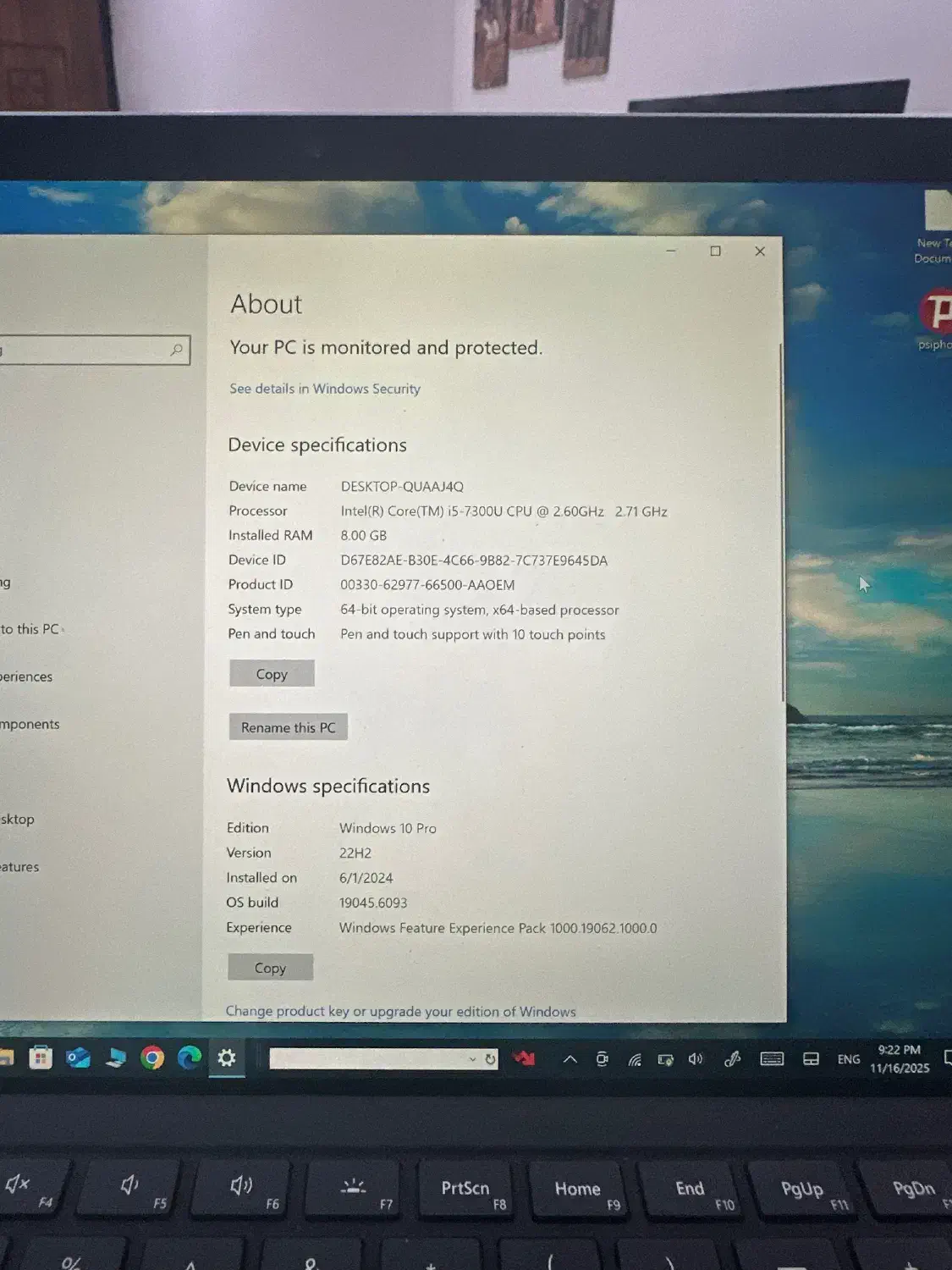Viewport: 952px width, 1270px height.
Task: Click the Intel Core i5-7300U processor value
Action: (504, 511)
